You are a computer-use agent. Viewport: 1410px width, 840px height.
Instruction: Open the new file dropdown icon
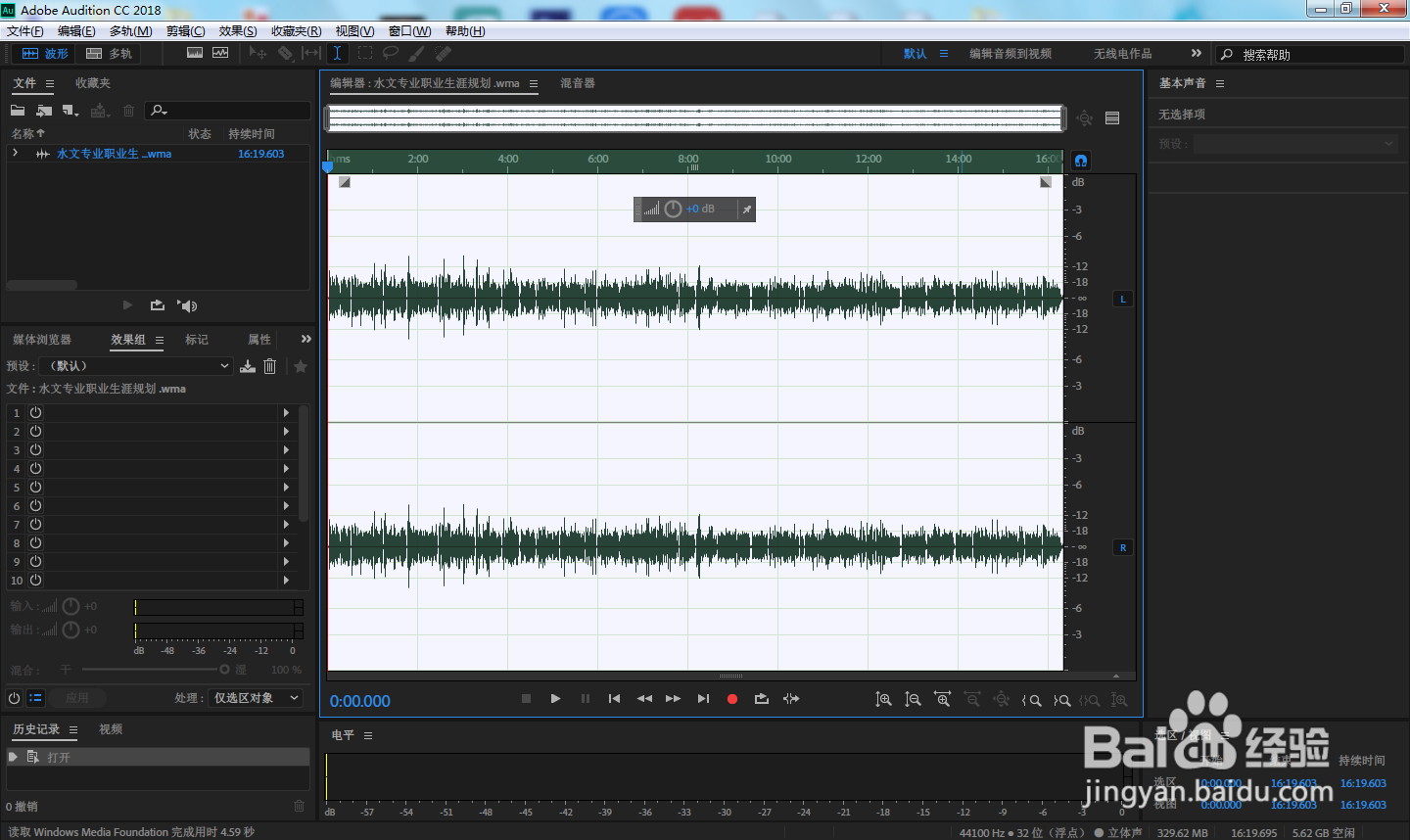(70, 111)
